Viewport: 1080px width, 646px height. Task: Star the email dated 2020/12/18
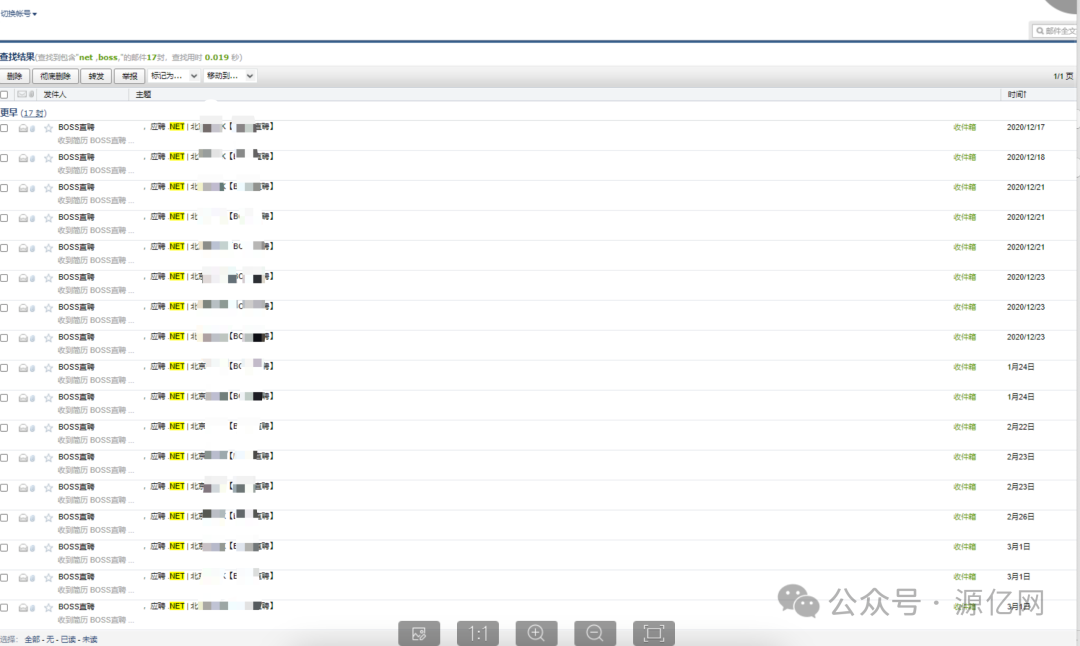pos(48,158)
